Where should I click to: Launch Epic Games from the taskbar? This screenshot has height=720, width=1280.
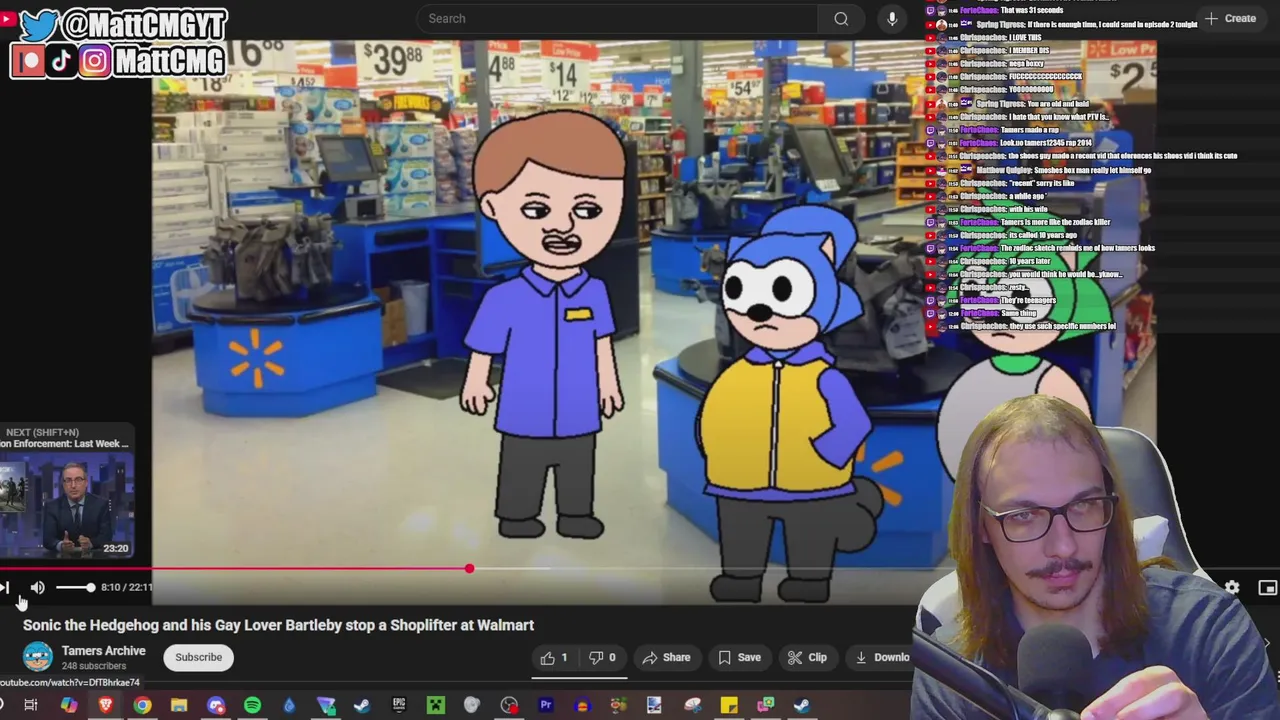click(399, 705)
